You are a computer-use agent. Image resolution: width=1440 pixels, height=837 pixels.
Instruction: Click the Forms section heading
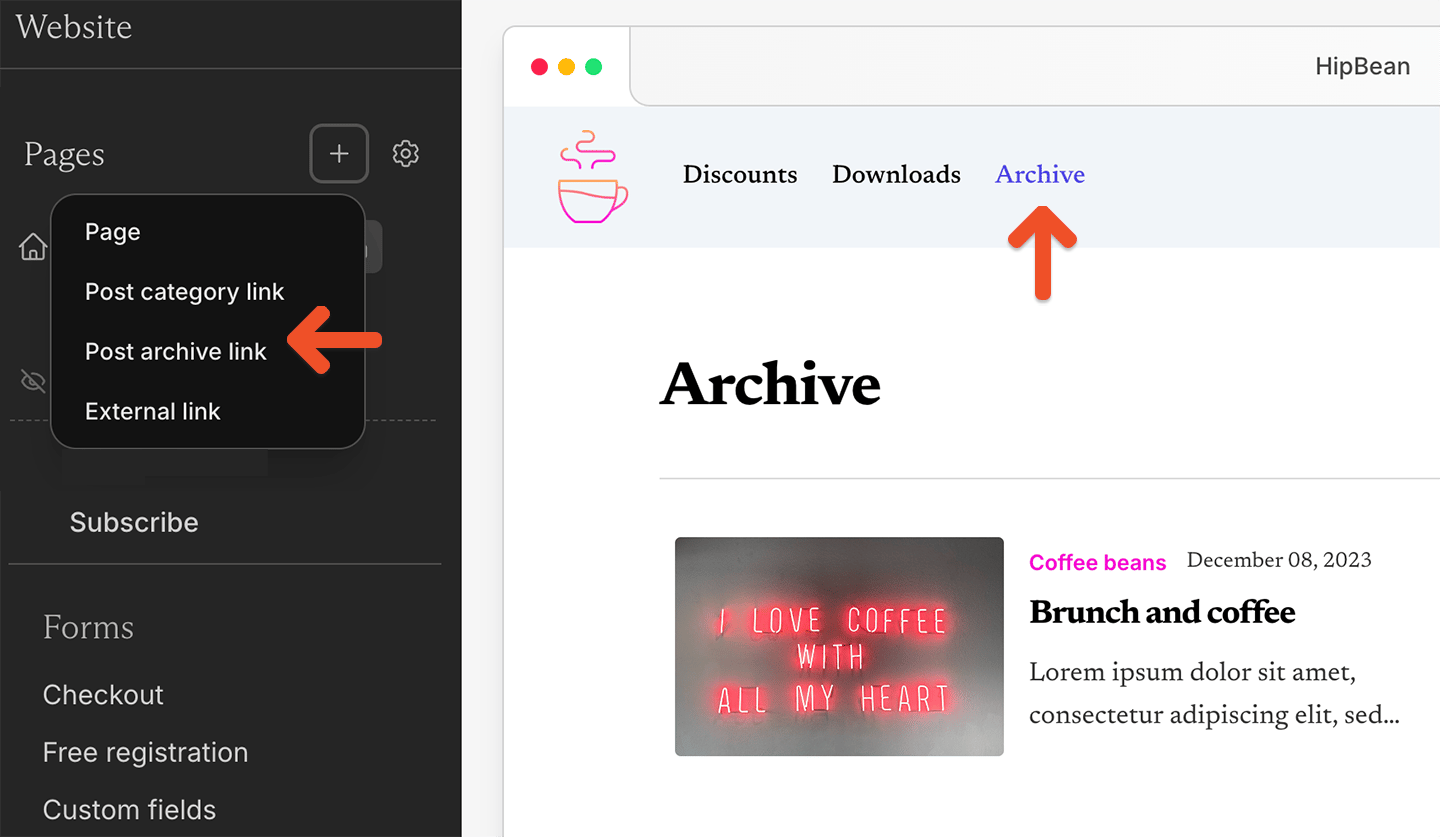pos(88,627)
